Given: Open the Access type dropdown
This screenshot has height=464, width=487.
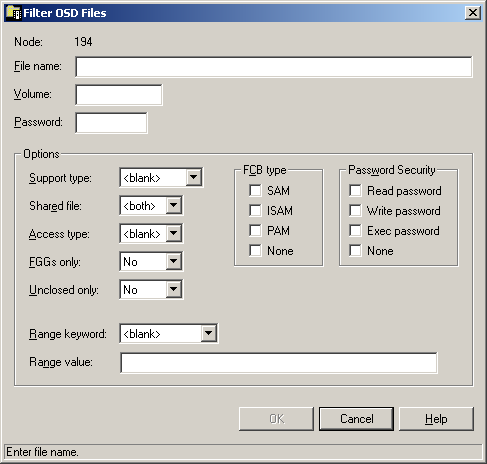Looking at the screenshot, I should [174, 233].
